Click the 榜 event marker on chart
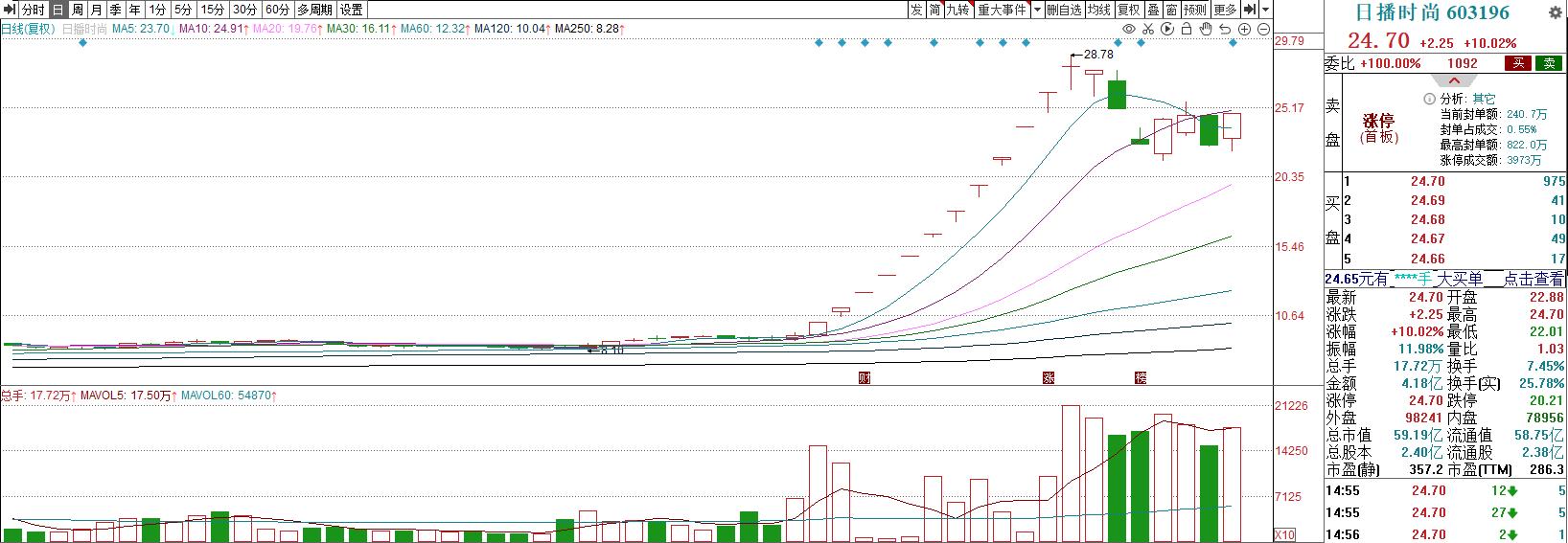This screenshot has width=1568, height=543. (x=1141, y=377)
